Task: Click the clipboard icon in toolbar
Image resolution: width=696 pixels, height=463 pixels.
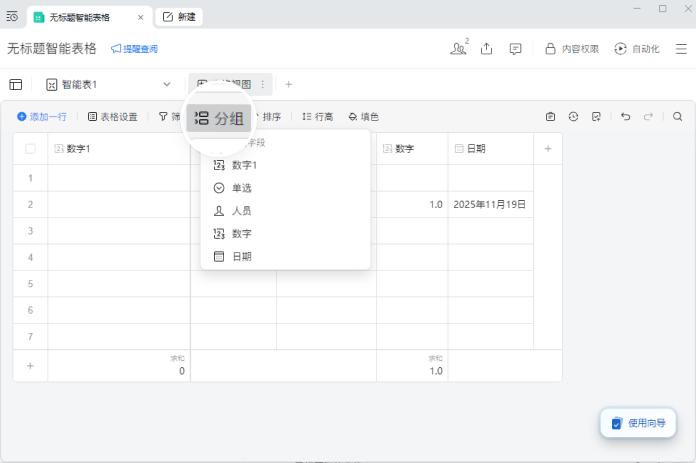Action: click(550, 117)
